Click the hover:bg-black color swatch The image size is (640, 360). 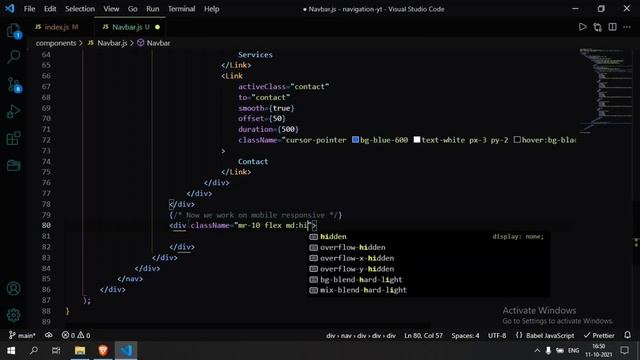pyautogui.click(x=517, y=140)
